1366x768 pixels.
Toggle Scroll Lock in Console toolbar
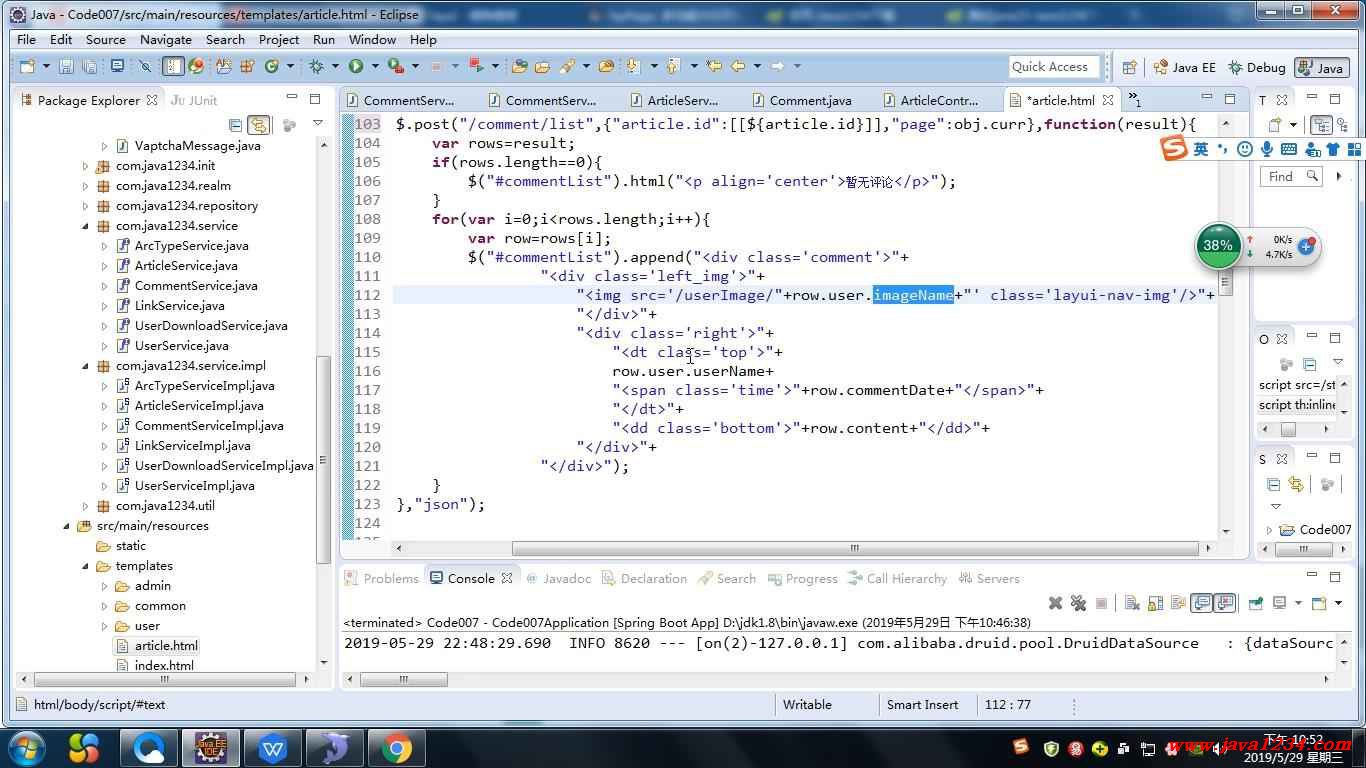point(1155,603)
